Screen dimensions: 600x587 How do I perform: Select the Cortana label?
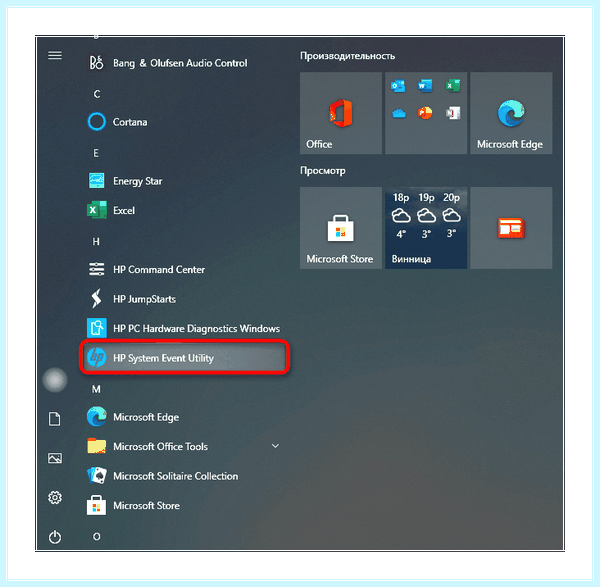click(x=130, y=122)
